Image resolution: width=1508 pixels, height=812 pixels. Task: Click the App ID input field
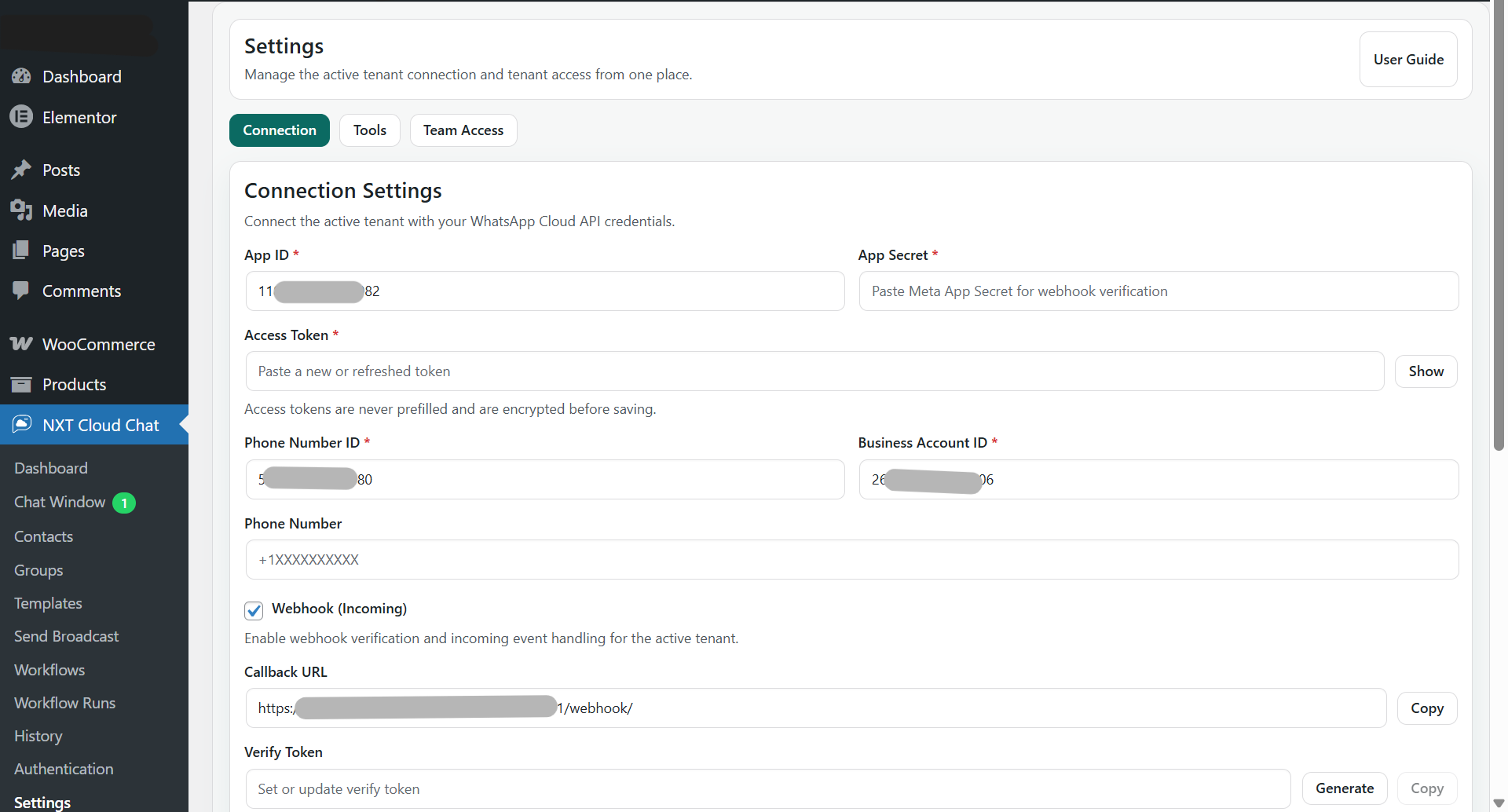coord(545,291)
